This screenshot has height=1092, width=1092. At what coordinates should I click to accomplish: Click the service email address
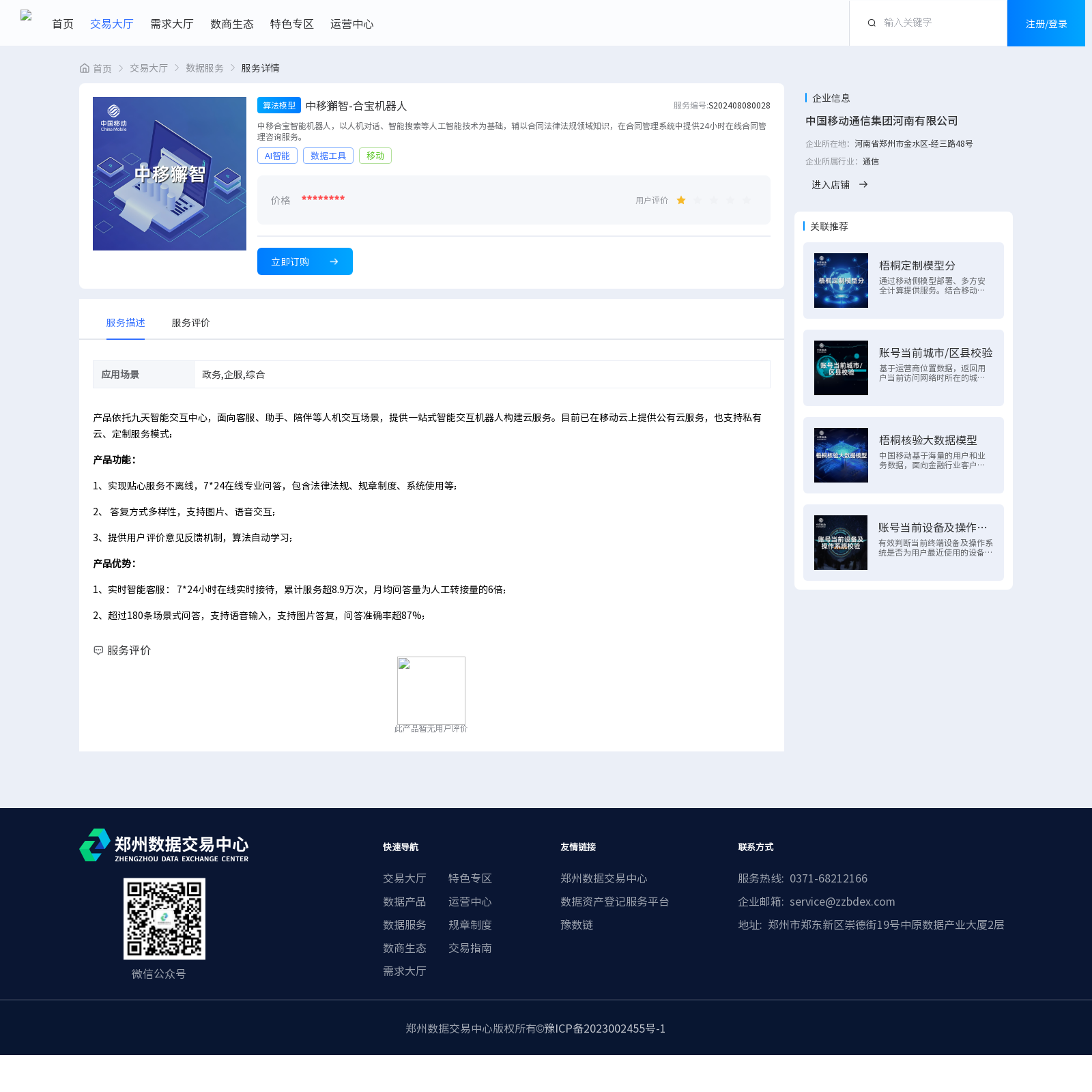click(842, 902)
